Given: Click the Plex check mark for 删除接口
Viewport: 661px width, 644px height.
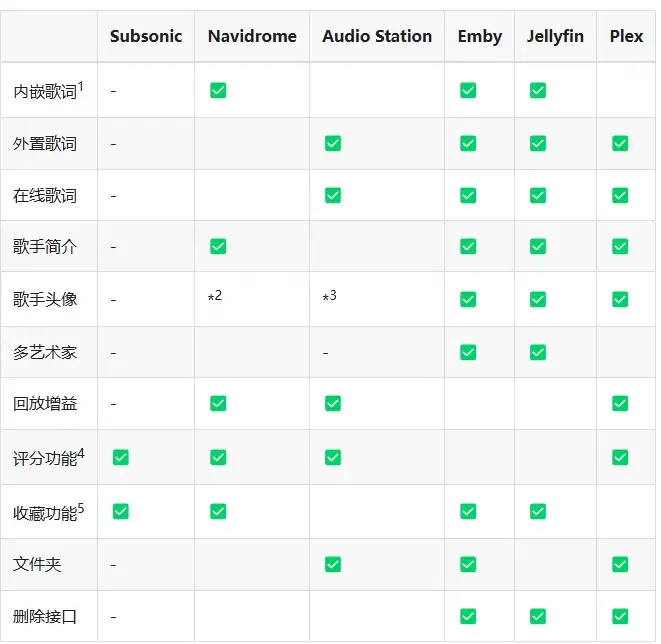Looking at the screenshot, I should click(x=620, y=617).
